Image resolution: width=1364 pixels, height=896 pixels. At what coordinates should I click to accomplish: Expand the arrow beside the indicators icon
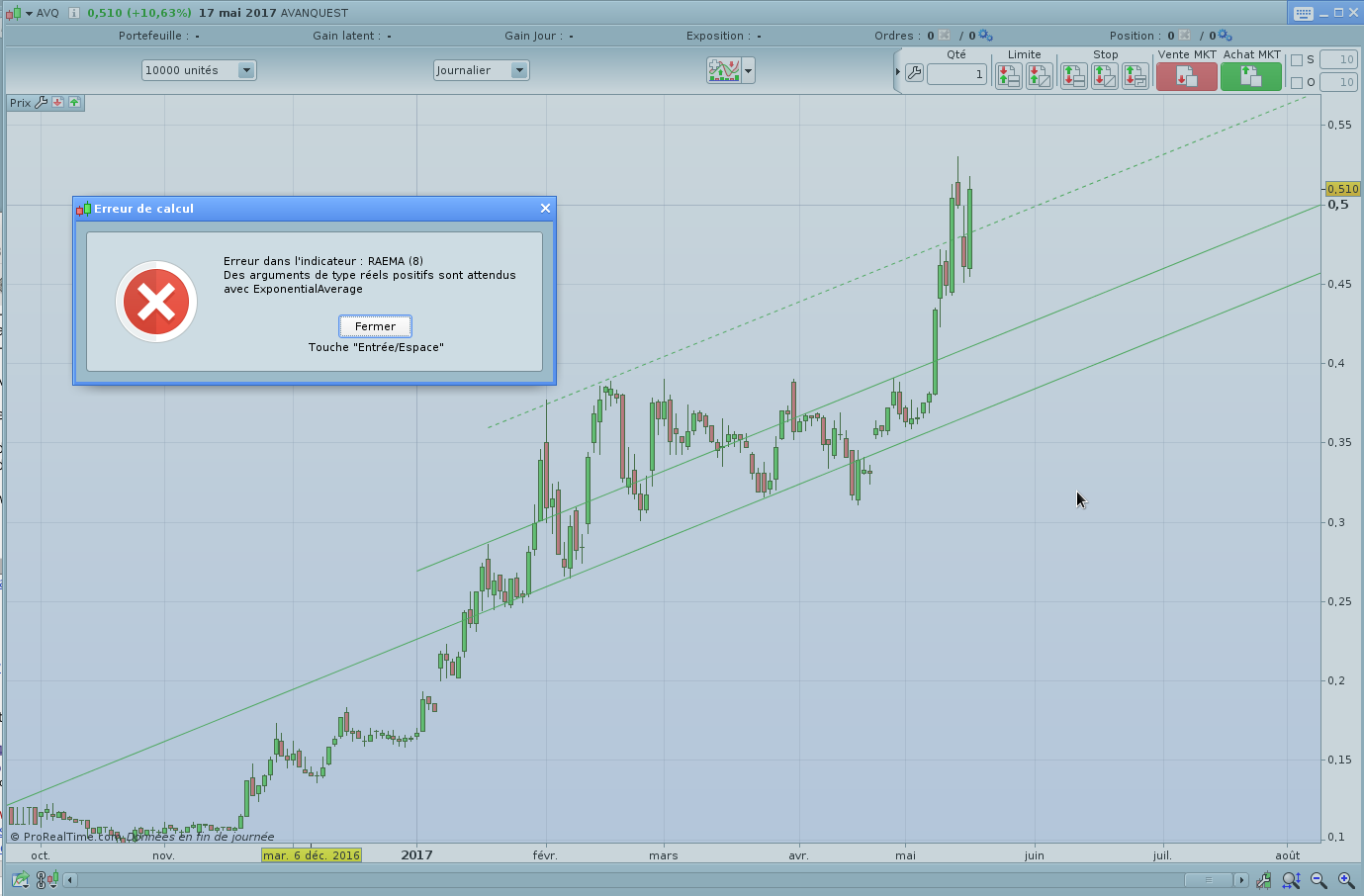pos(749,70)
